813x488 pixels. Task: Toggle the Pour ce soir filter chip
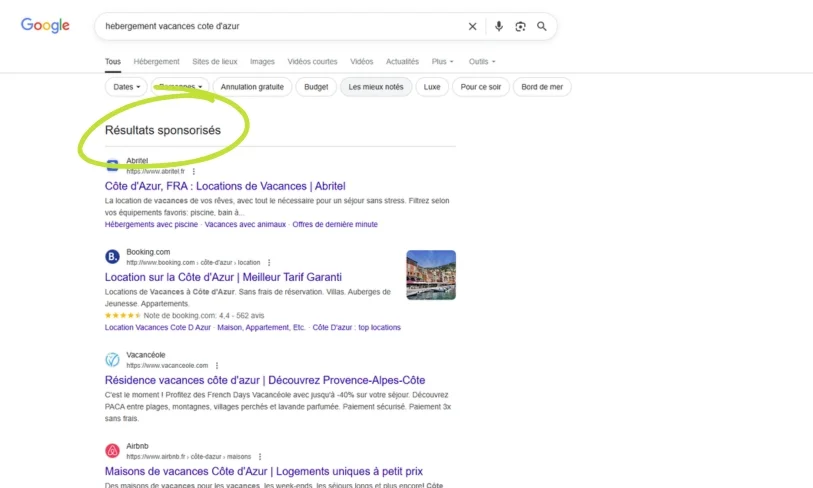pos(481,87)
